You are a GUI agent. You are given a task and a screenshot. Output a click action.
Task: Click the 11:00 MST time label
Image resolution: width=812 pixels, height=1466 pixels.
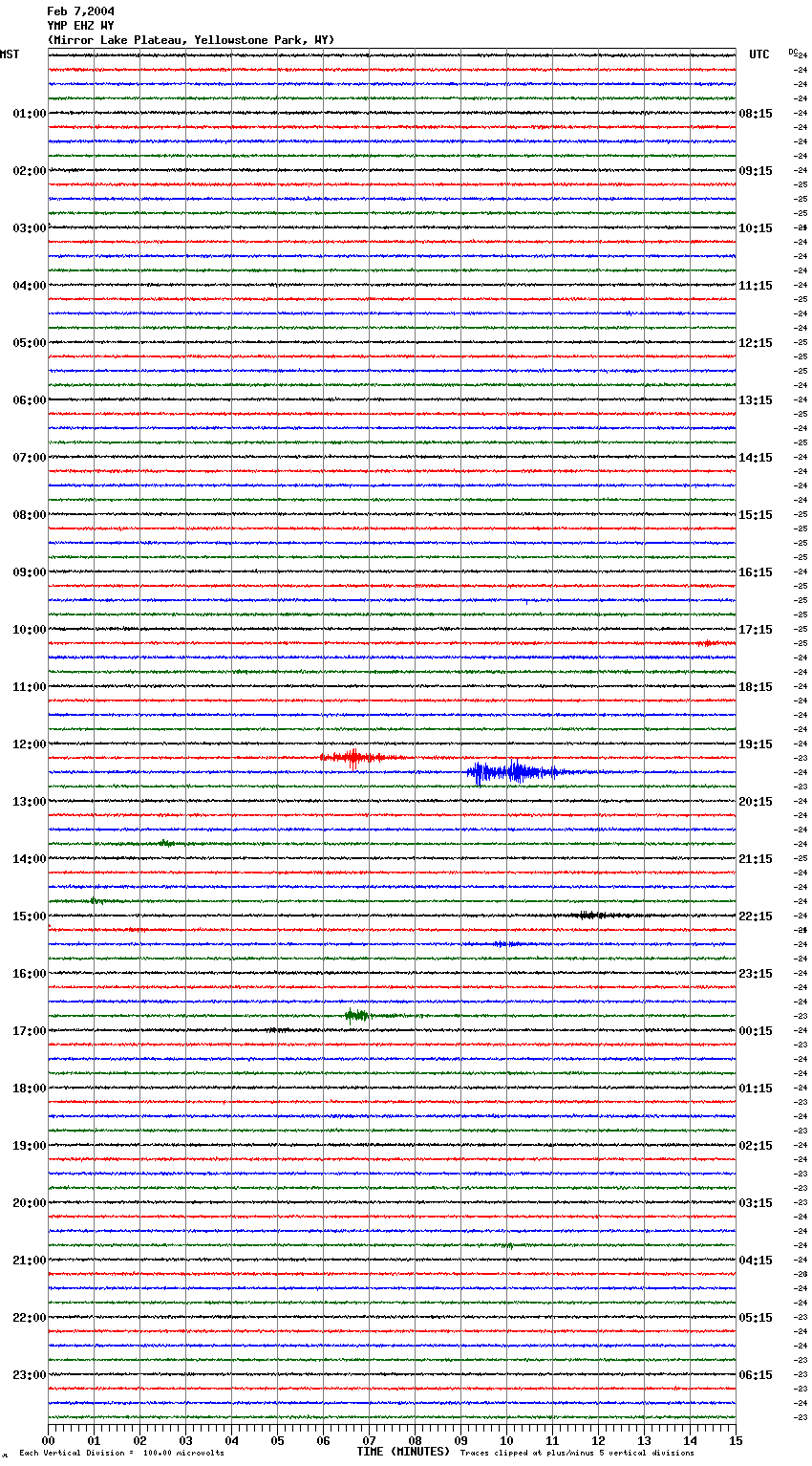coord(30,687)
